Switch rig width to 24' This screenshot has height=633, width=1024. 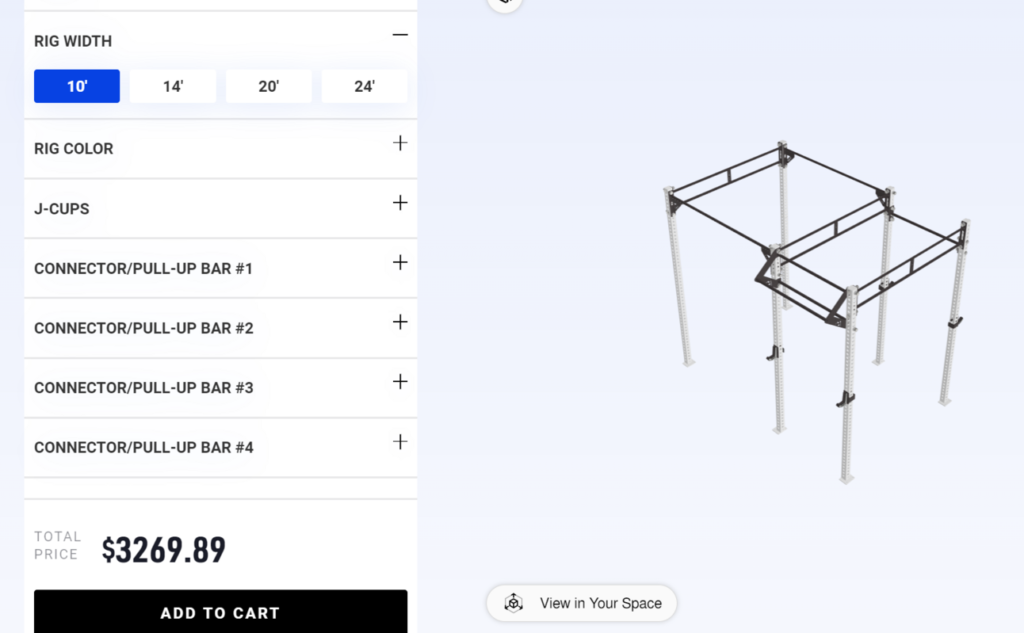tap(364, 86)
